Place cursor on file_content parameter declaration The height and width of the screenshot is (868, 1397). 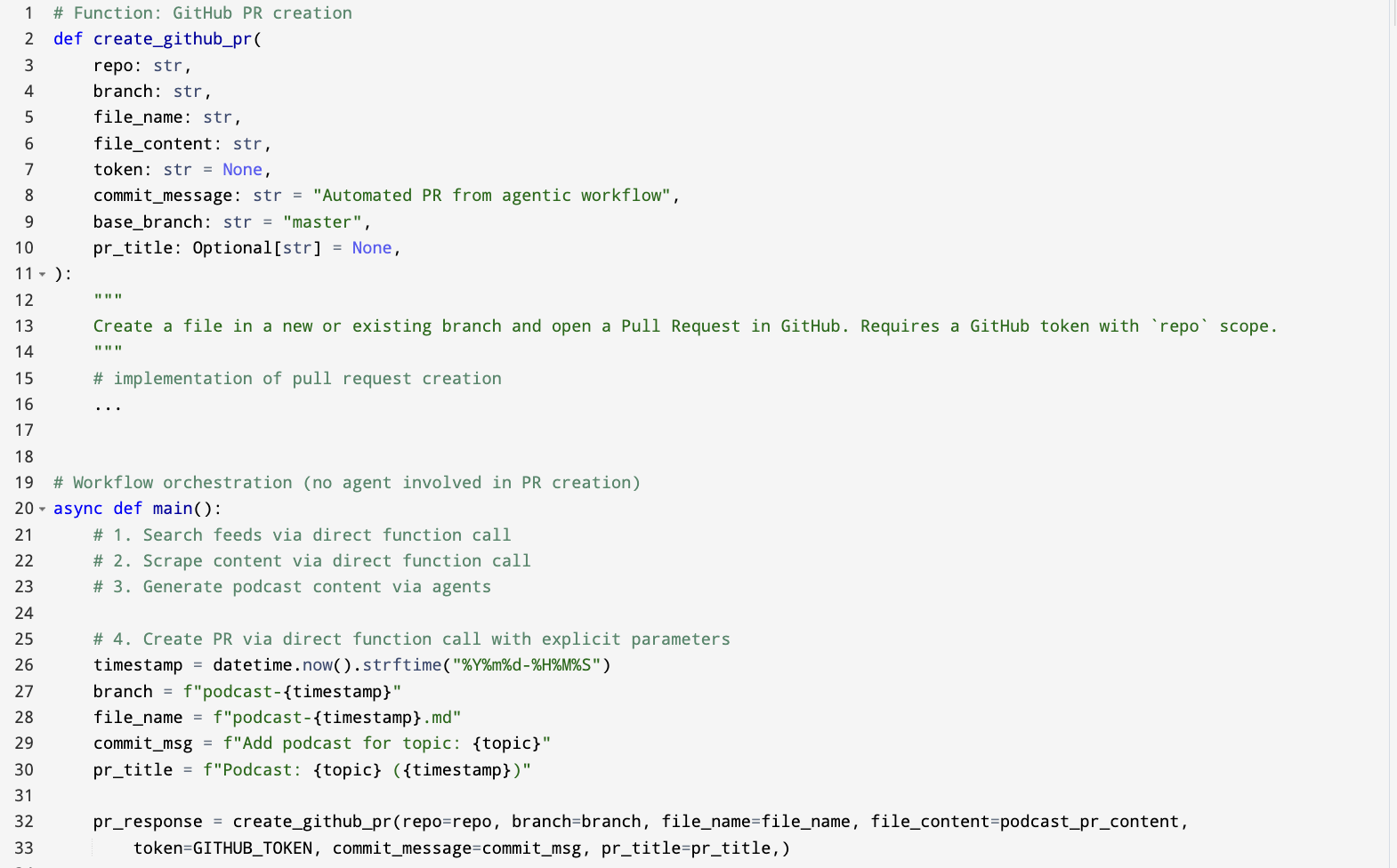tap(152, 144)
